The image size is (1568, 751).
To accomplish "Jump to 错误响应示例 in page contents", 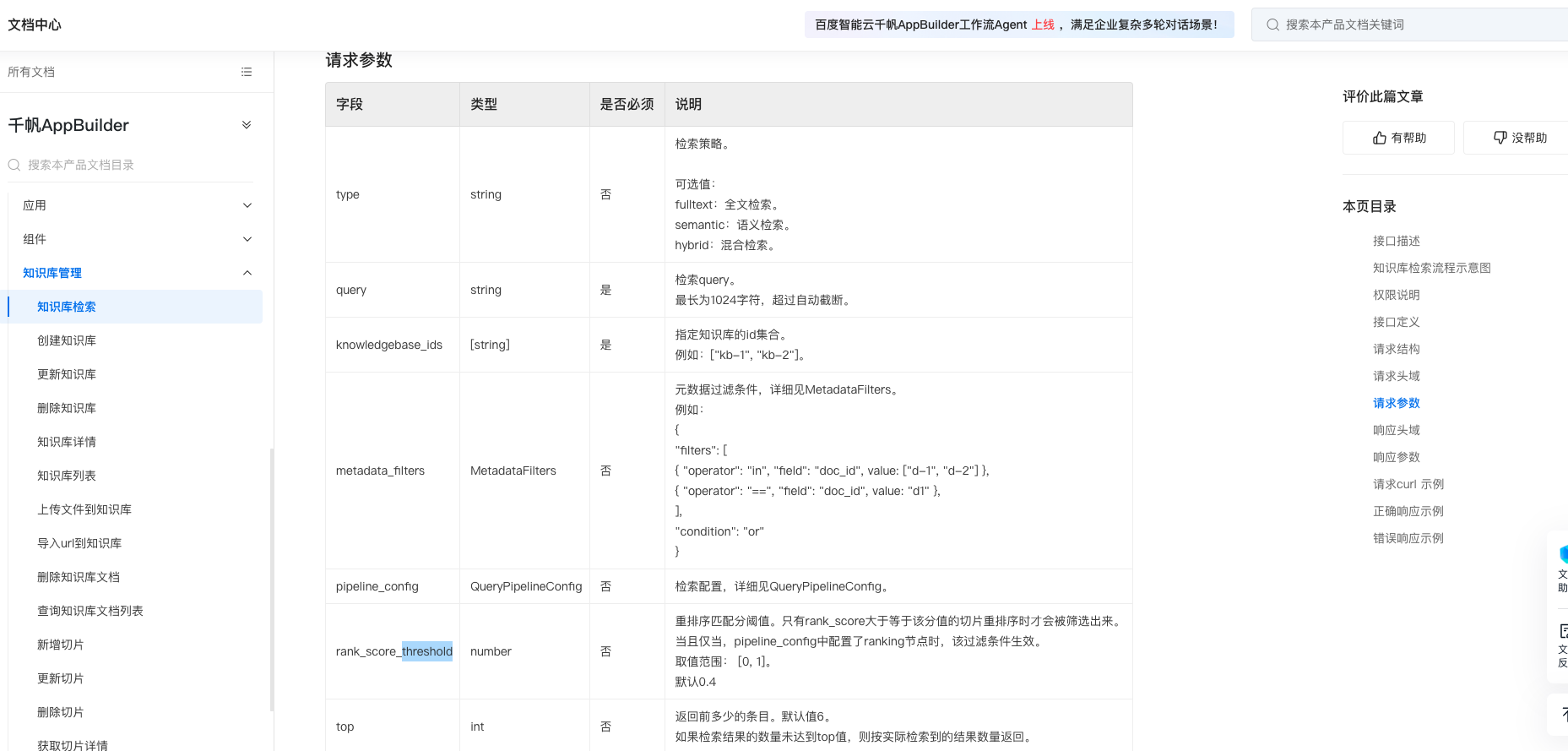I will point(1408,538).
